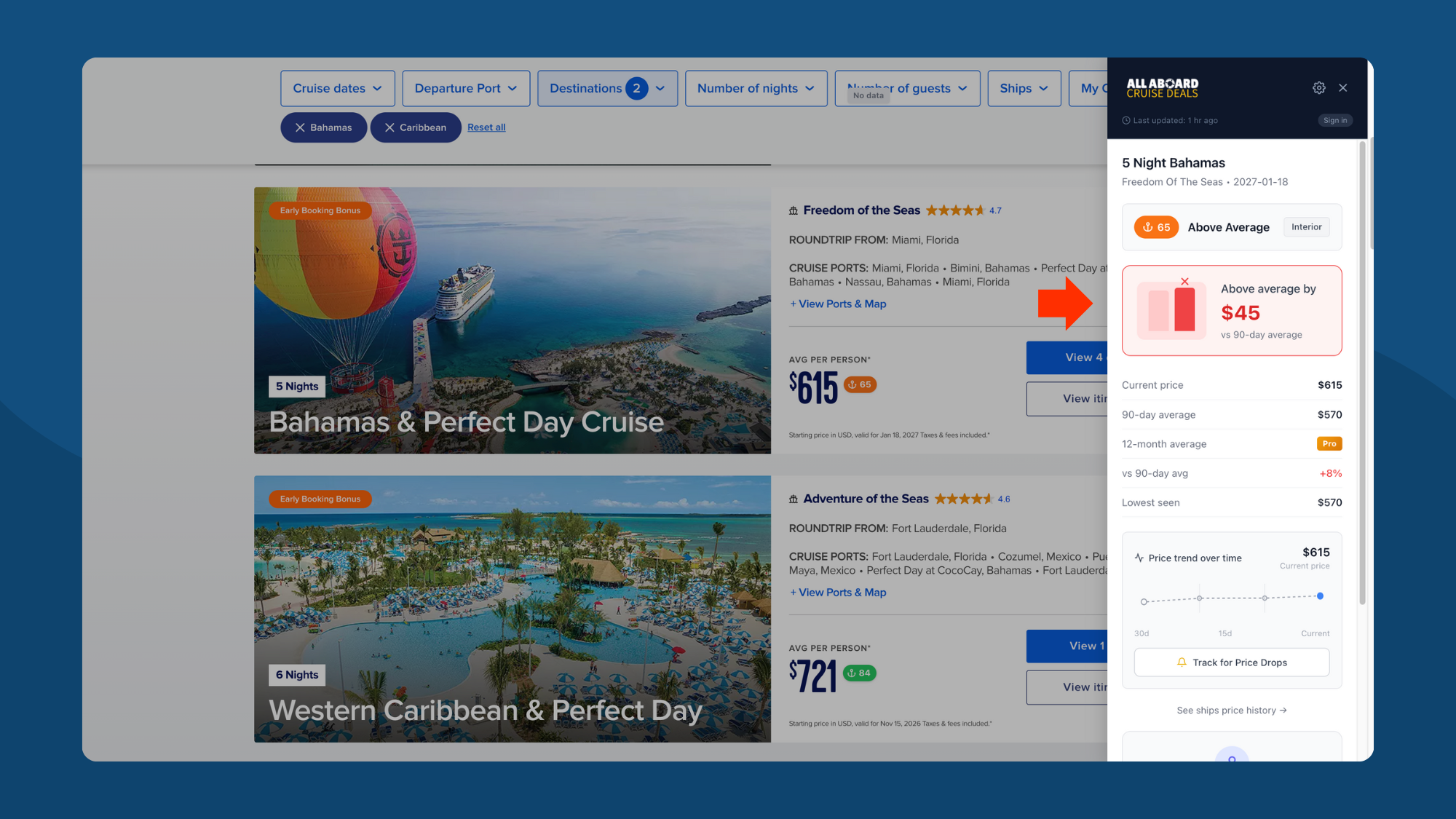Close the All Aboard Cruise Deals panel
Screen dimensions: 1456x819
(1343, 88)
